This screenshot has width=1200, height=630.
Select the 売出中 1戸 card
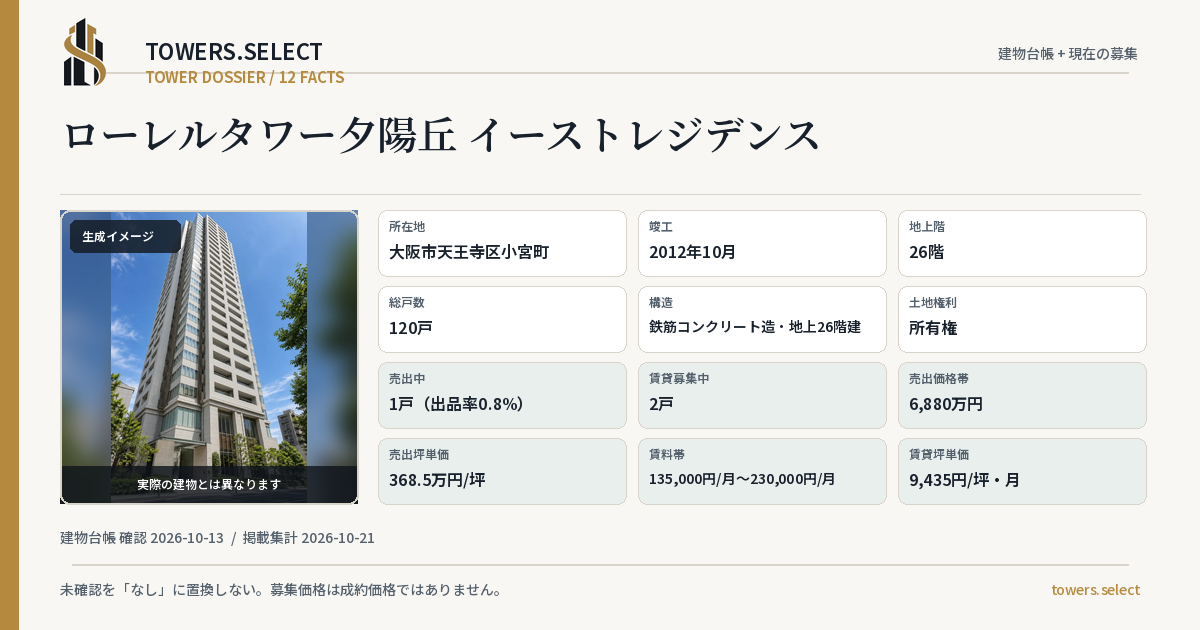click(502, 395)
